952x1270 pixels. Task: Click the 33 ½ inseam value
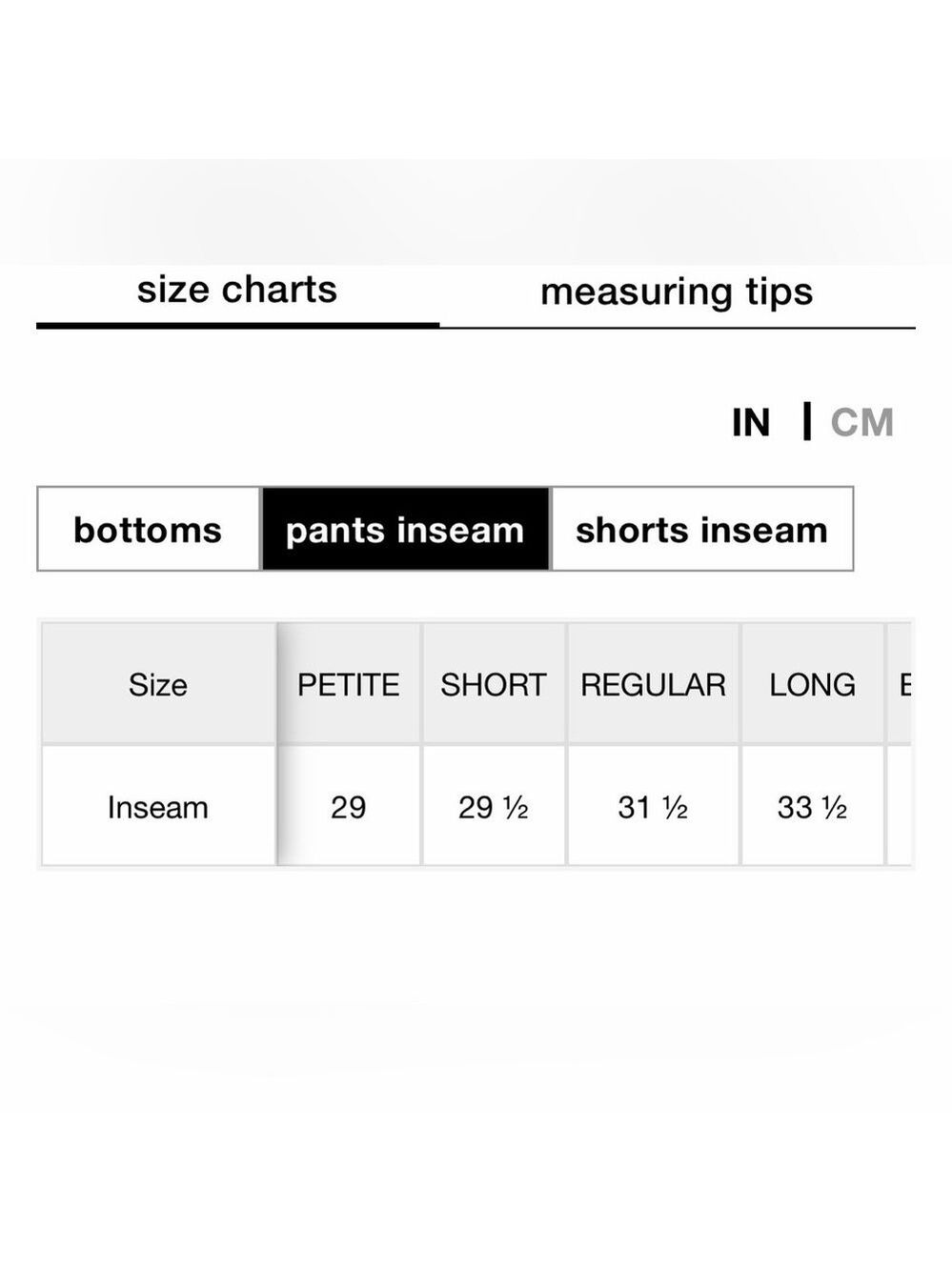pos(813,807)
